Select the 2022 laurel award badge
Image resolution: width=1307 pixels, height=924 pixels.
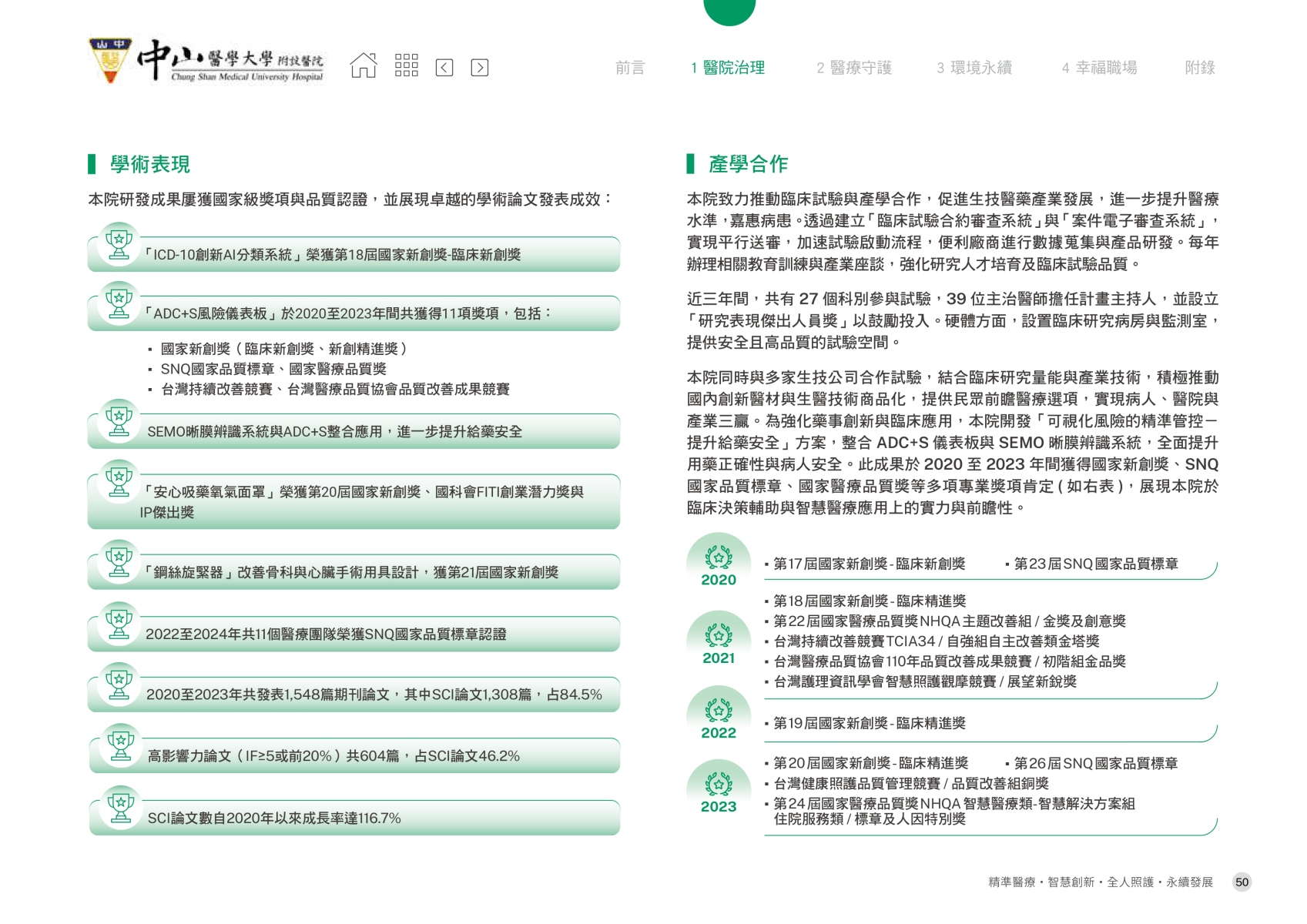719,710
